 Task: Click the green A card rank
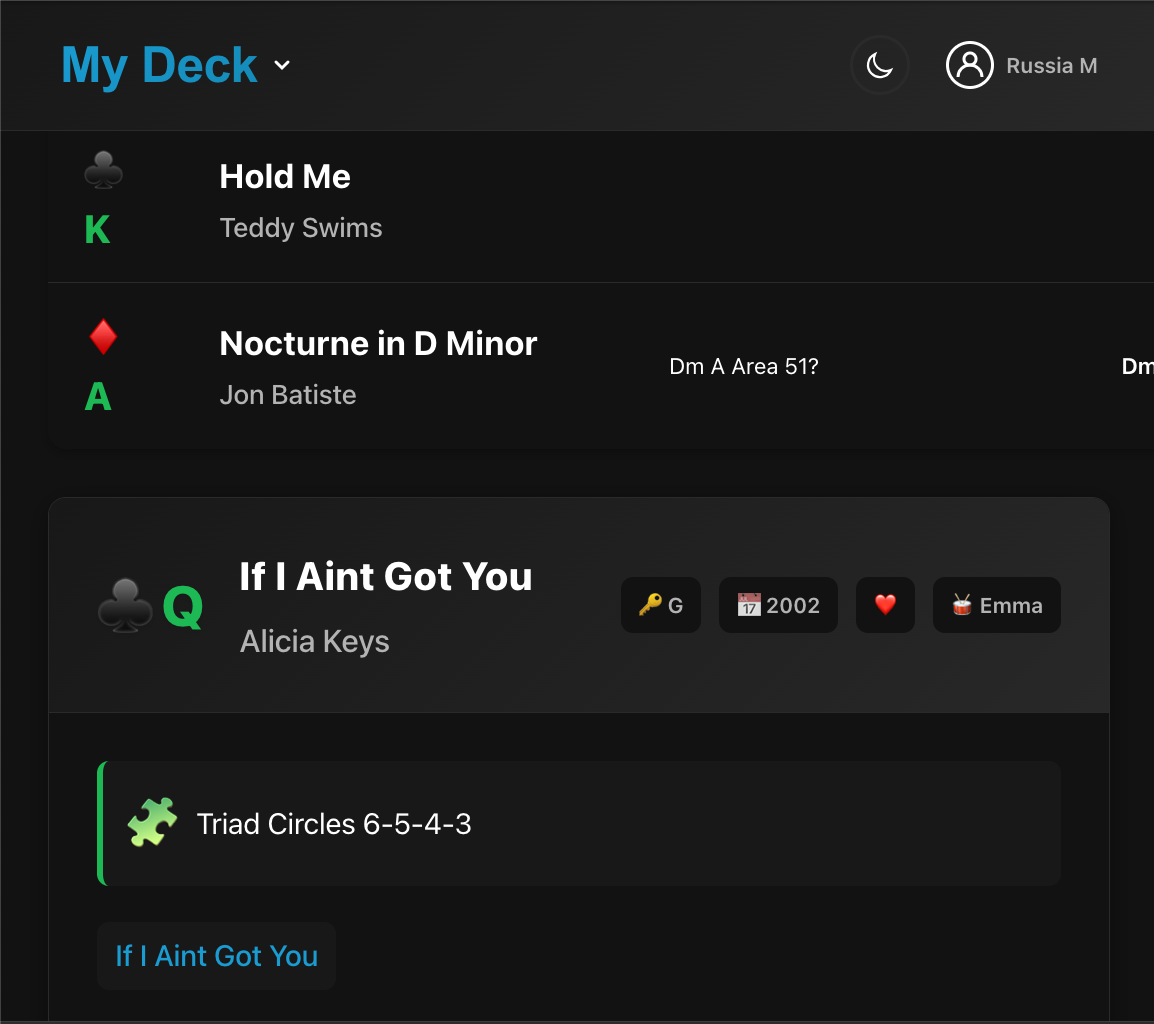pos(98,397)
